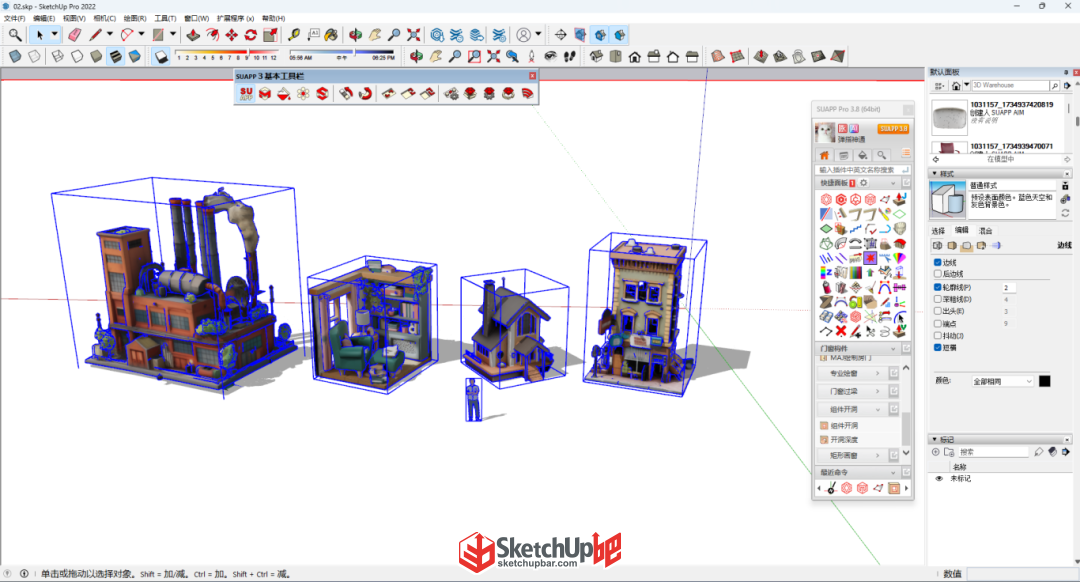Enable the 后边线 back edges checkbox

[937, 274]
